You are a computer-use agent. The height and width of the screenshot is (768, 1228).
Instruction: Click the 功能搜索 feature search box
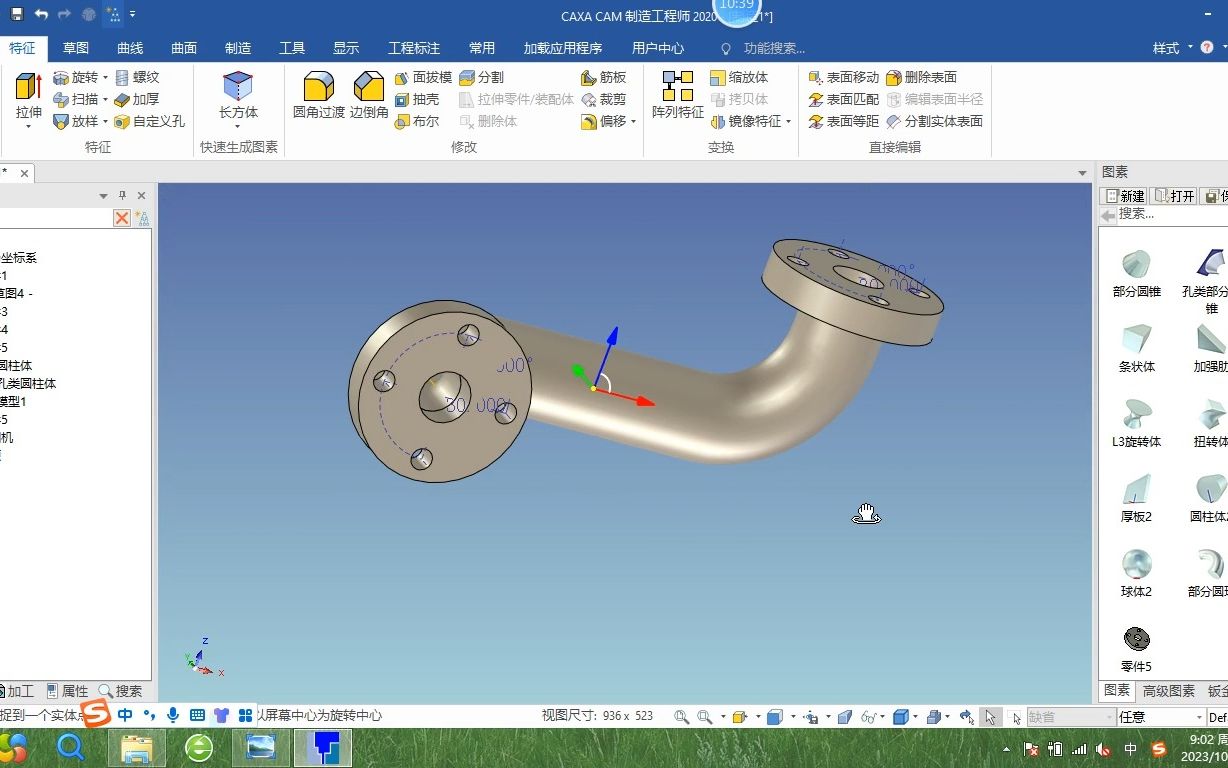774,48
